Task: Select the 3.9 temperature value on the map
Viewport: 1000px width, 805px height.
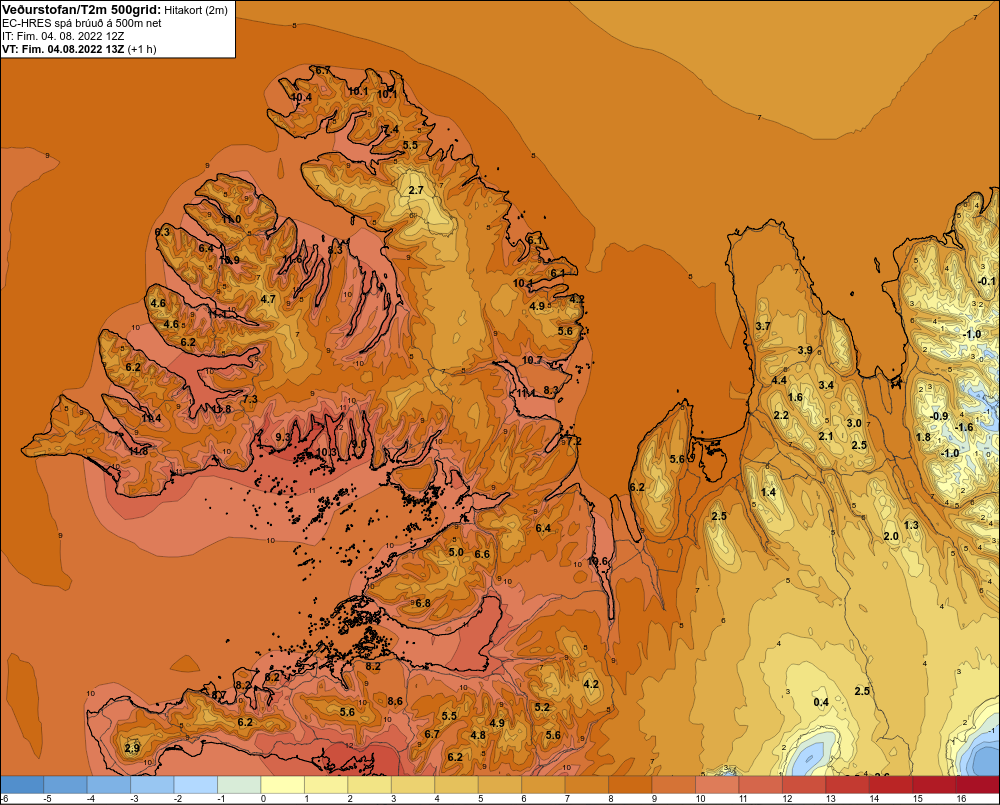Action: pyautogui.click(x=805, y=350)
